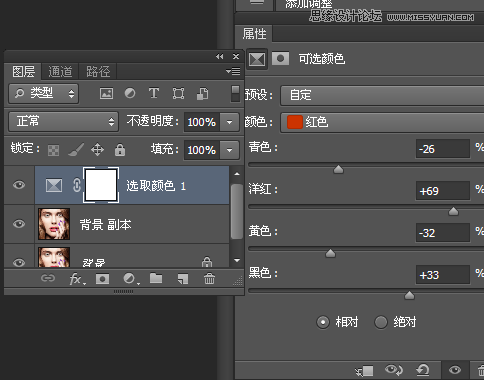Add layer mask button
The image size is (484, 380).
click(x=102, y=279)
